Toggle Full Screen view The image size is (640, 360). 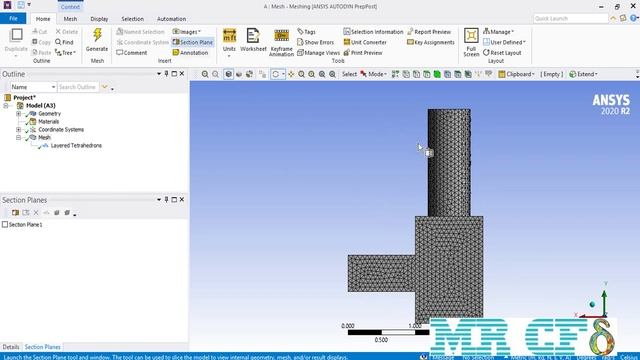471,42
